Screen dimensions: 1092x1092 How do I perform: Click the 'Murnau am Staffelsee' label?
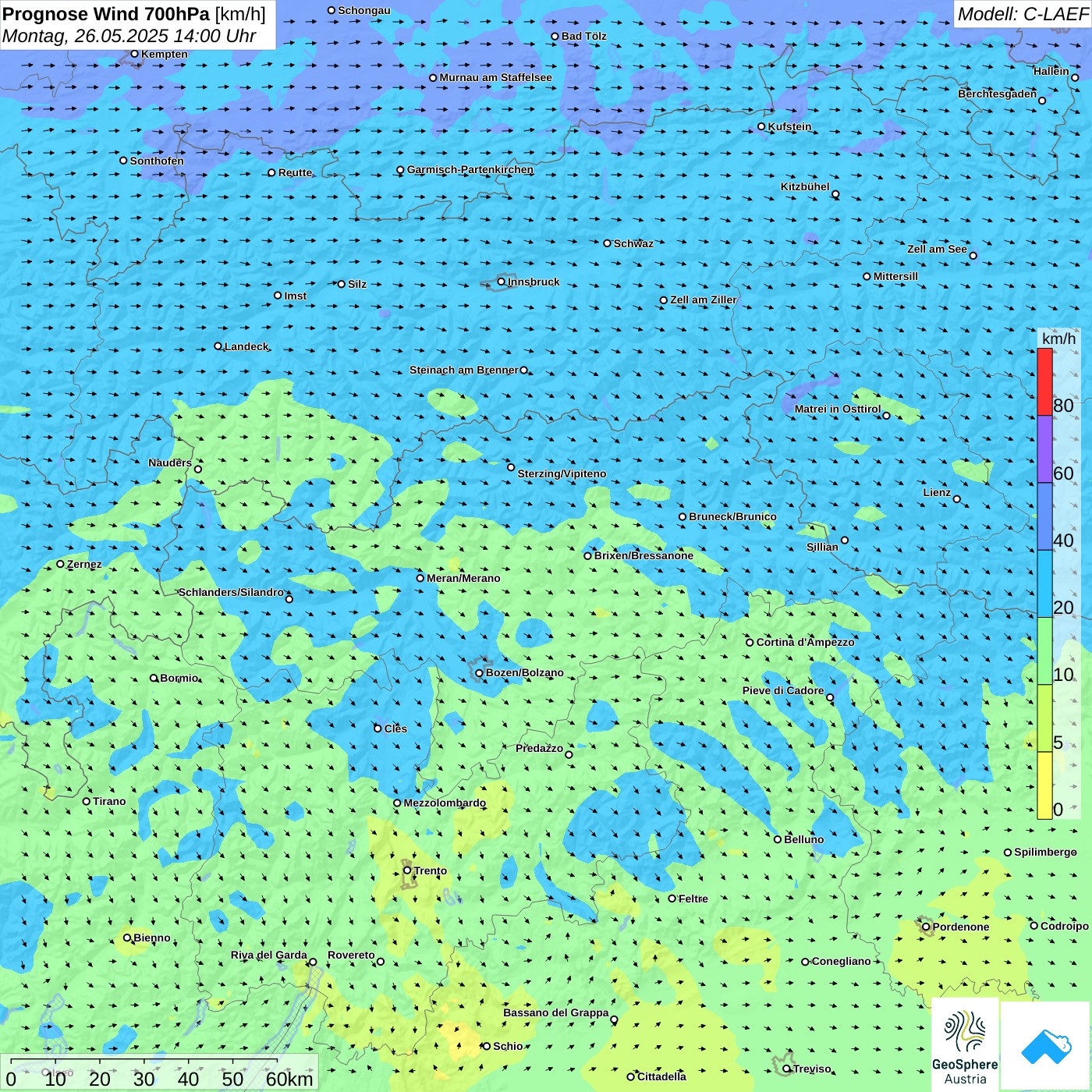pos(495,77)
